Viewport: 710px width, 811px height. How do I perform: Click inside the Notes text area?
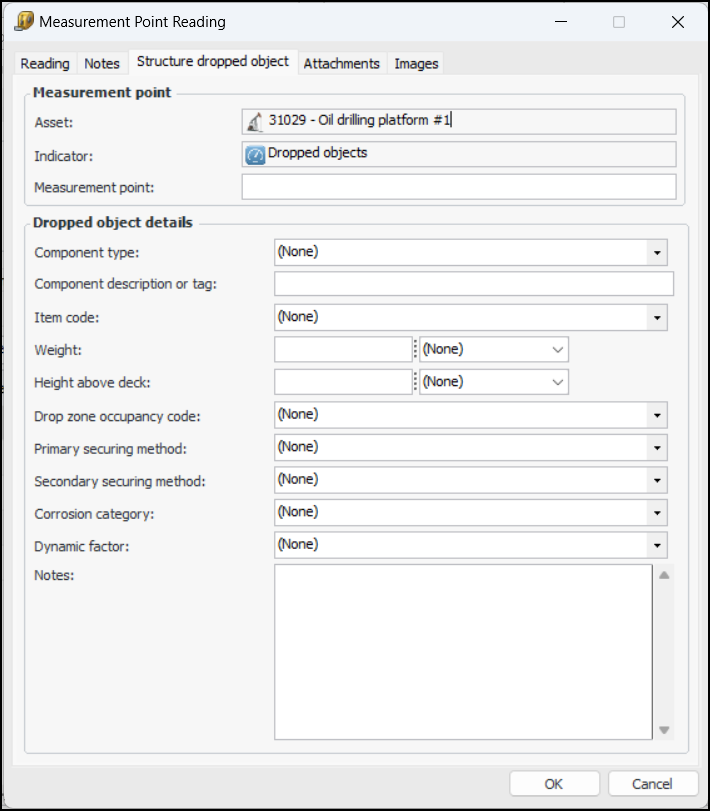(463, 651)
